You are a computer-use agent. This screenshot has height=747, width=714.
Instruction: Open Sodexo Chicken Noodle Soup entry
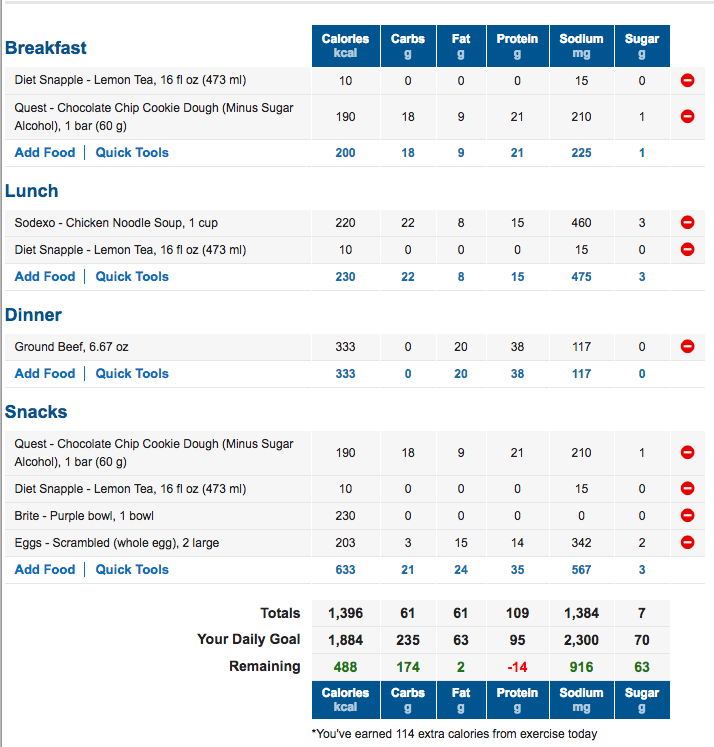(x=116, y=223)
